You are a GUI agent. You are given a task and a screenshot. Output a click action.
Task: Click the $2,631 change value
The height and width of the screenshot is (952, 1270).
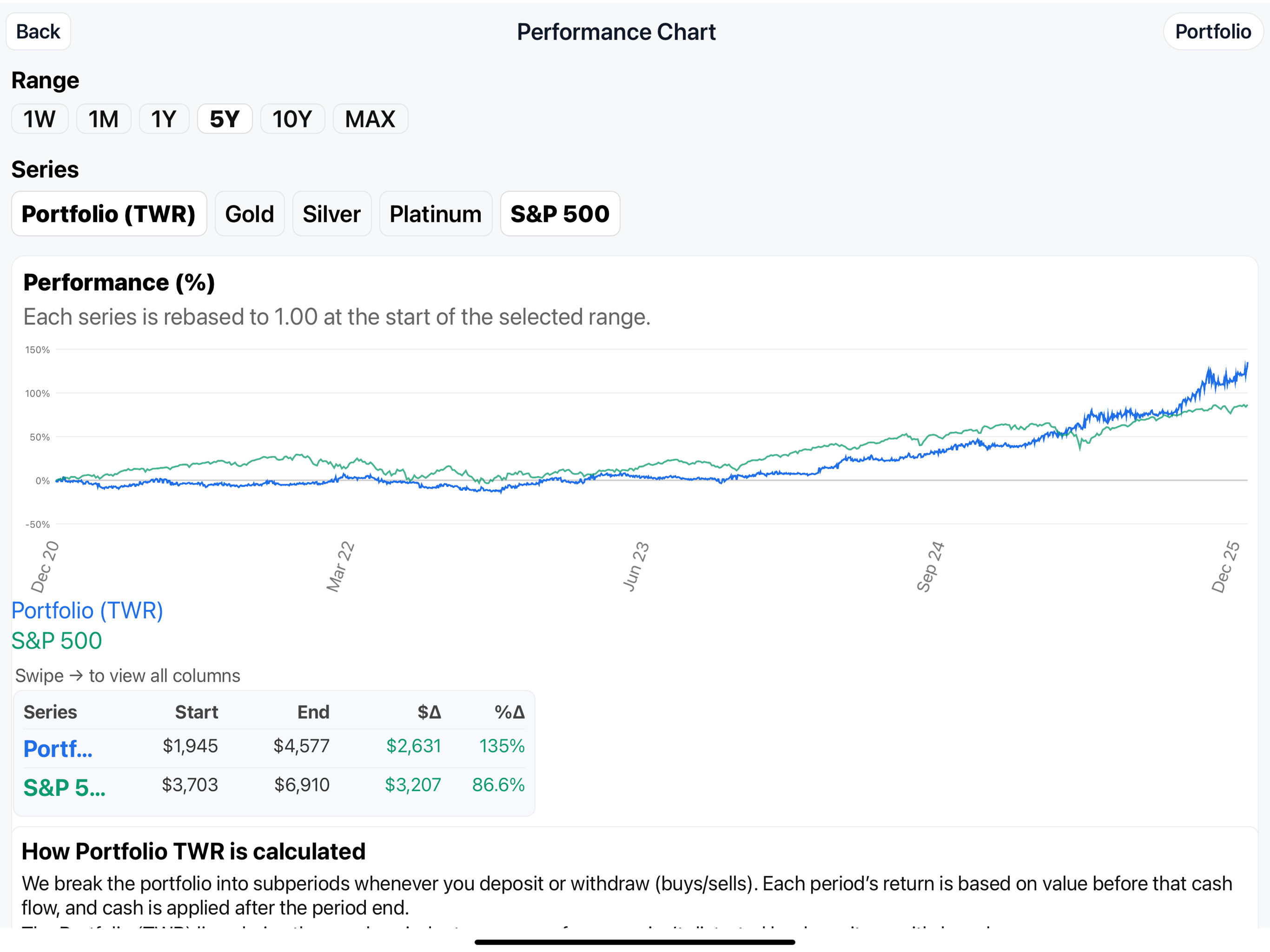pos(413,746)
